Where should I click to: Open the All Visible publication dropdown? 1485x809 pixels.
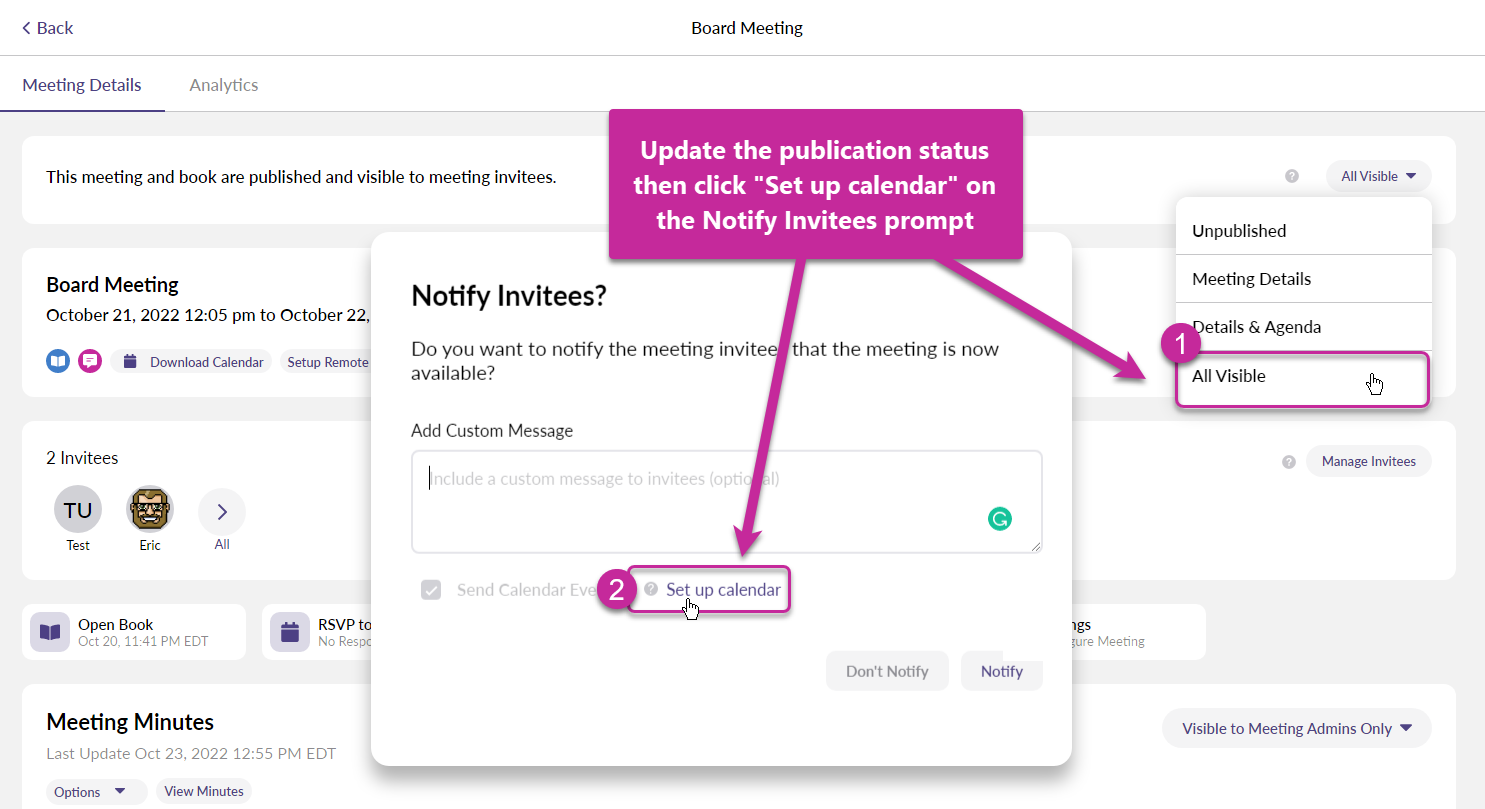coord(1378,176)
